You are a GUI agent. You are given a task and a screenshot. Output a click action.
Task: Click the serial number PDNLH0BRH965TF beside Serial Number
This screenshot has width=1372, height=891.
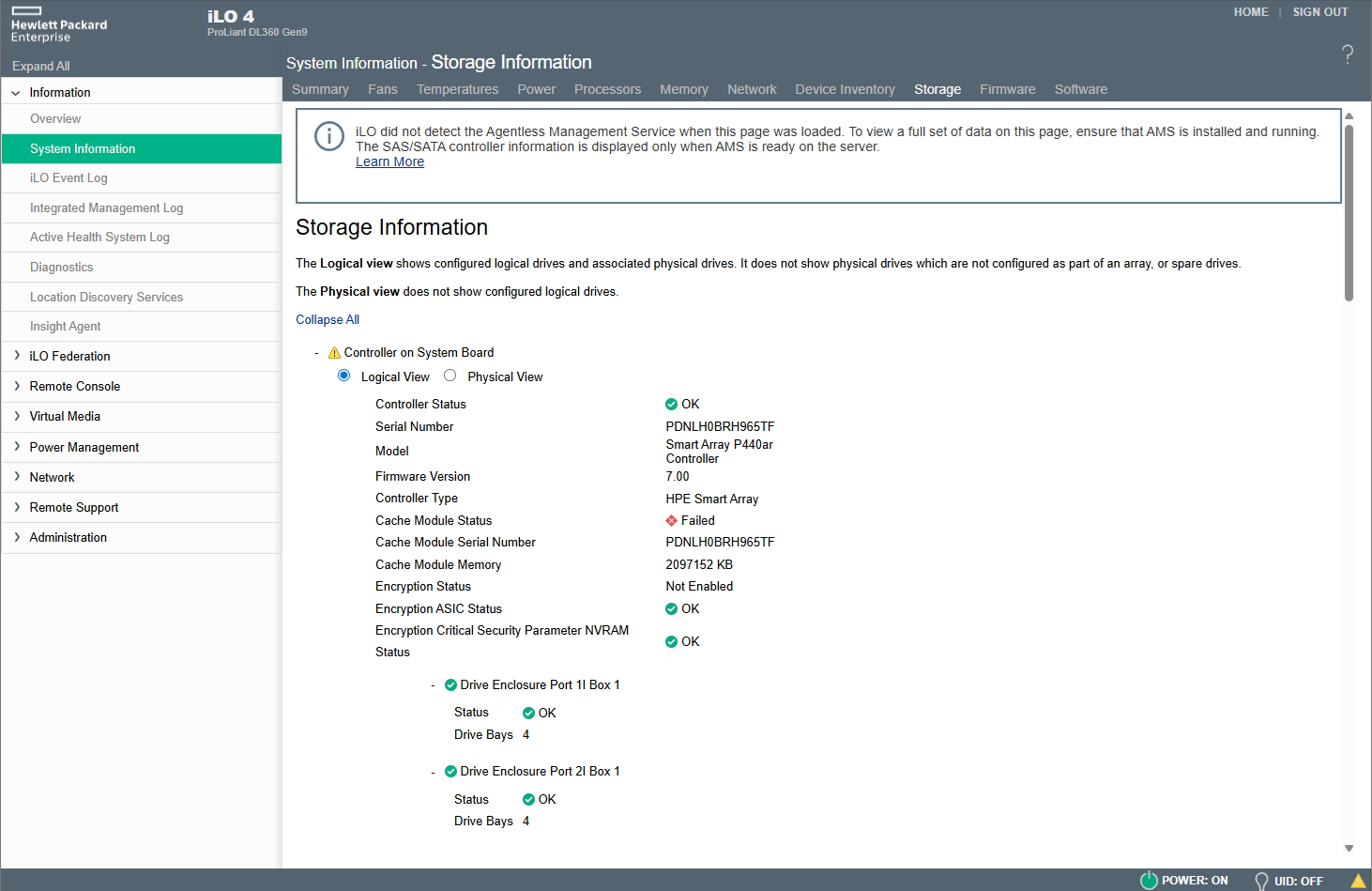(x=720, y=427)
